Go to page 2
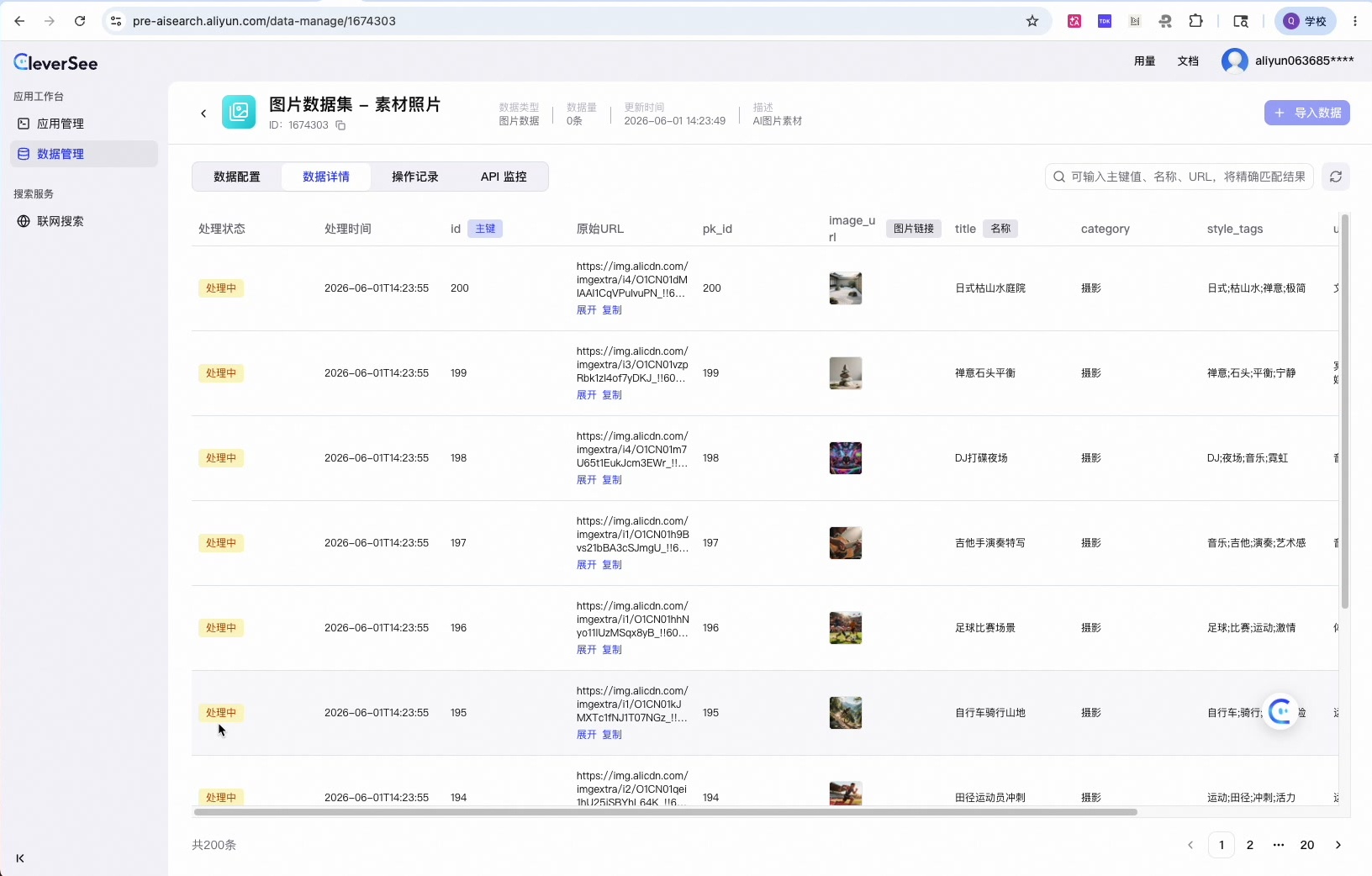 point(1250,845)
